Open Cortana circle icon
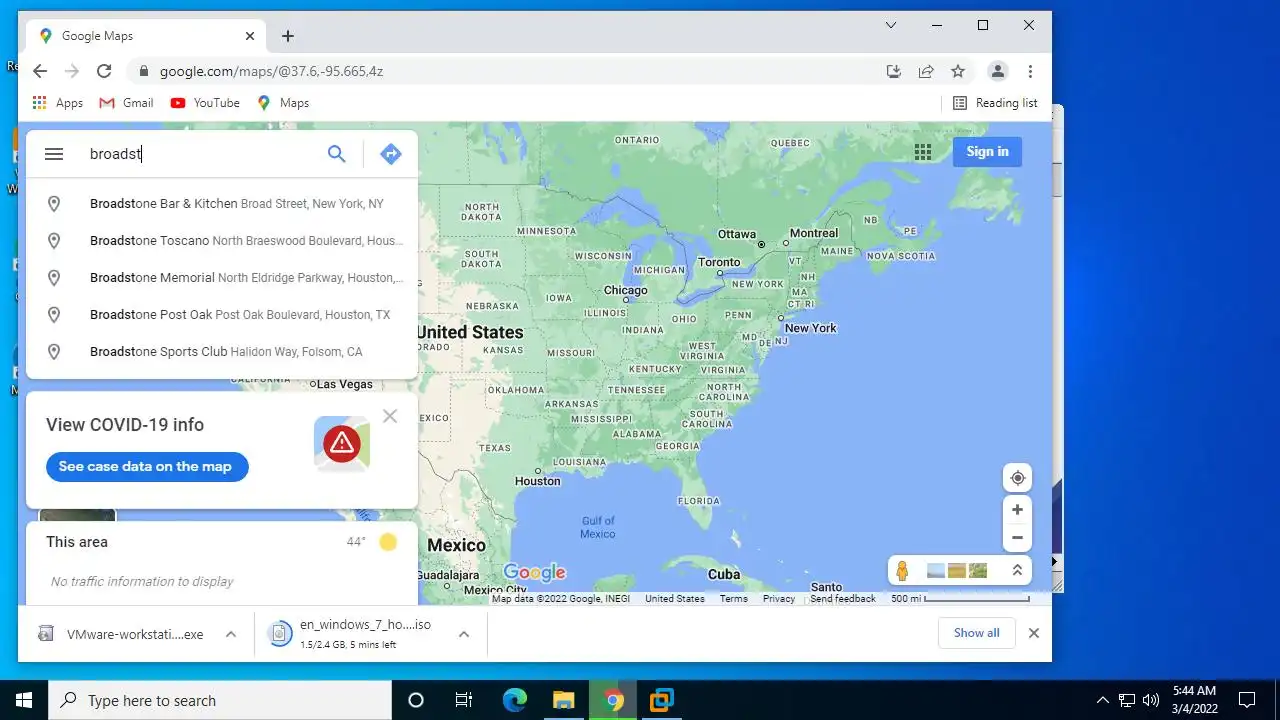 [x=416, y=700]
